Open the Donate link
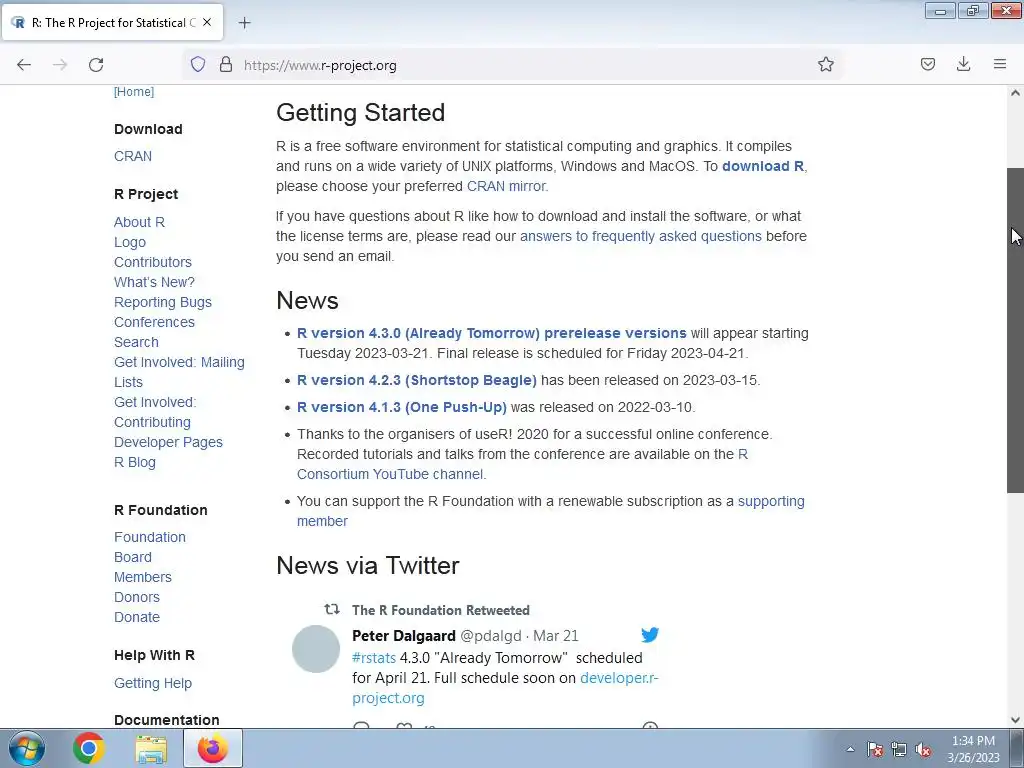 (x=136, y=617)
